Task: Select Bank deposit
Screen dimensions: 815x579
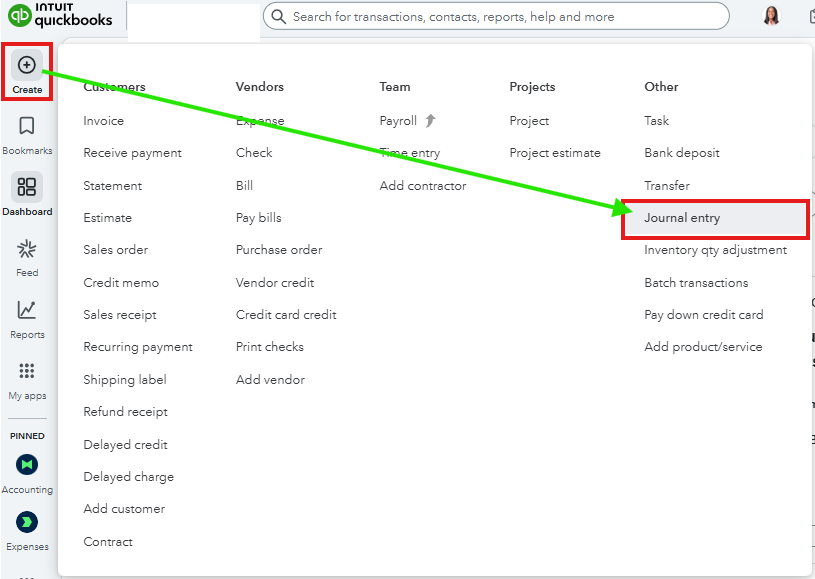Action: [x=682, y=153]
